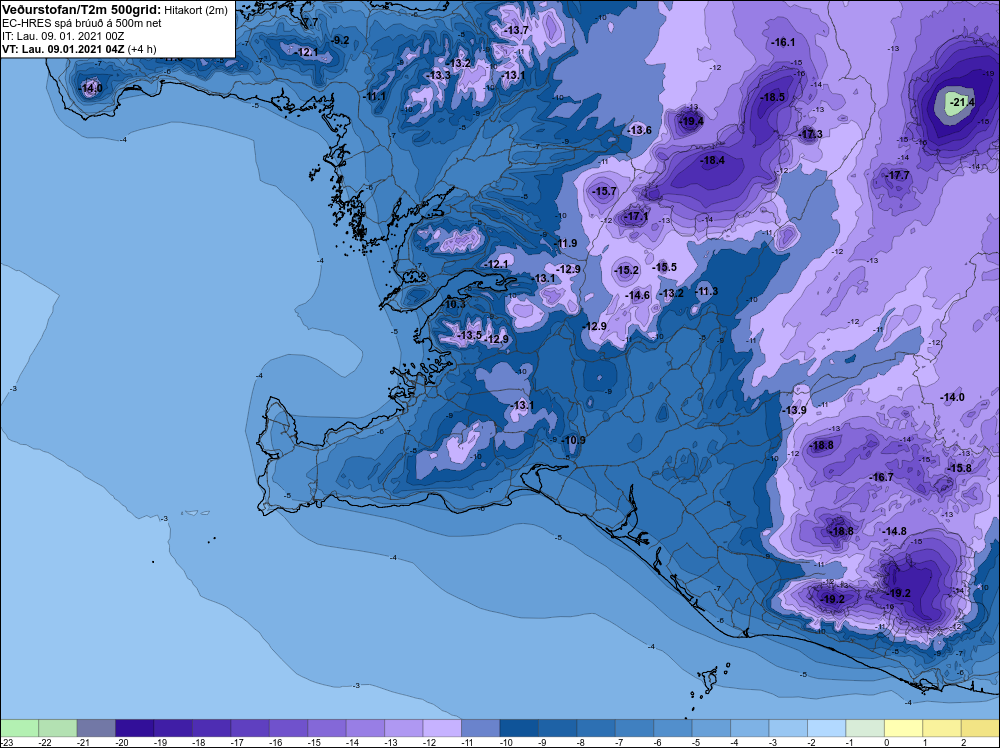This screenshot has width=1000, height=748.
Task: Click the -10.3 temperature label
Action: click(x=453, y=304)
